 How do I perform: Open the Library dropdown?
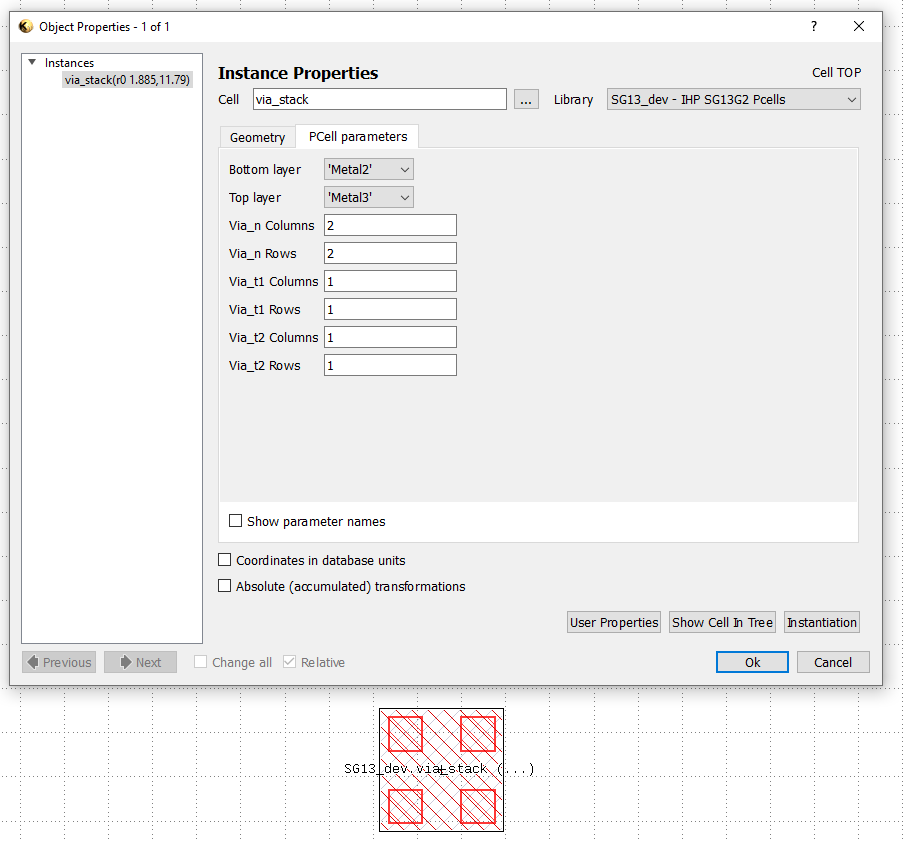tap(734, 99)
